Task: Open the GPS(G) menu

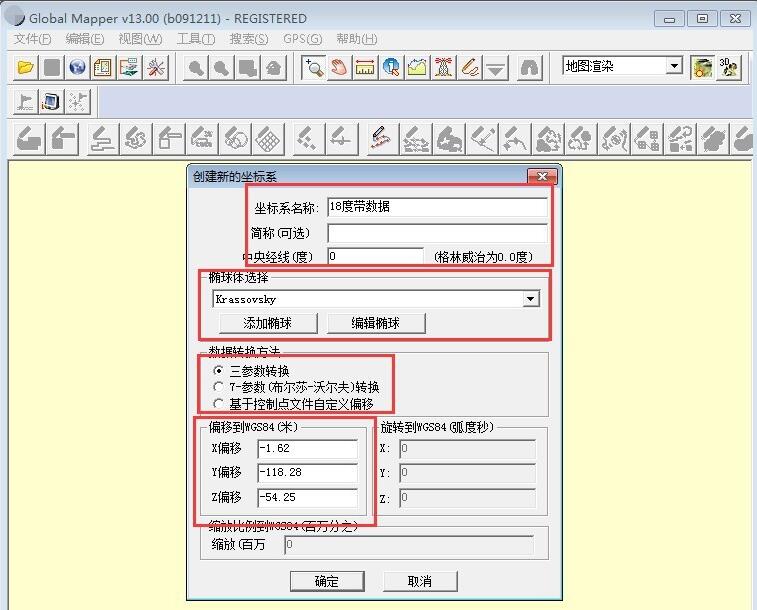Action: (302, 39)
